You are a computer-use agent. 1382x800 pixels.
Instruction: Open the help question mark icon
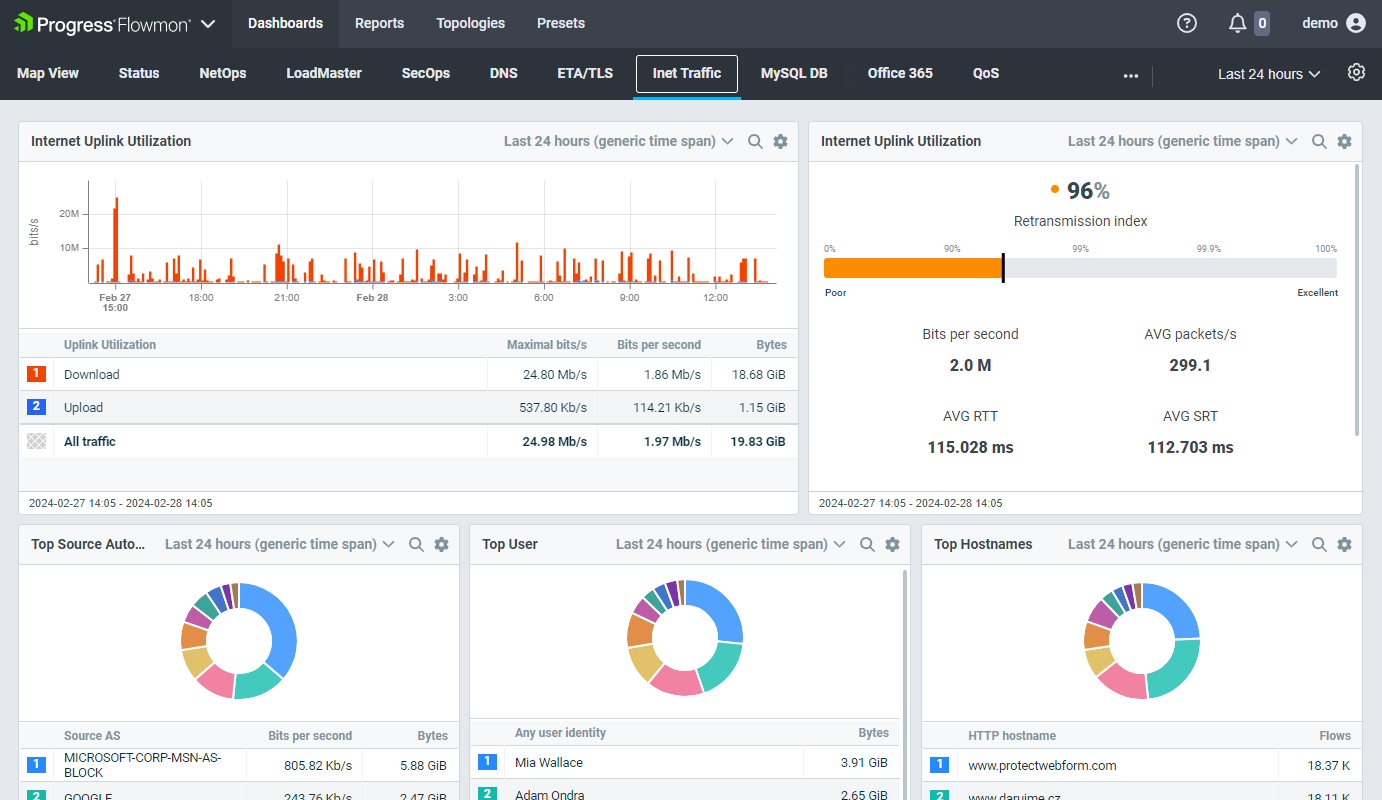pos(1187,23)
